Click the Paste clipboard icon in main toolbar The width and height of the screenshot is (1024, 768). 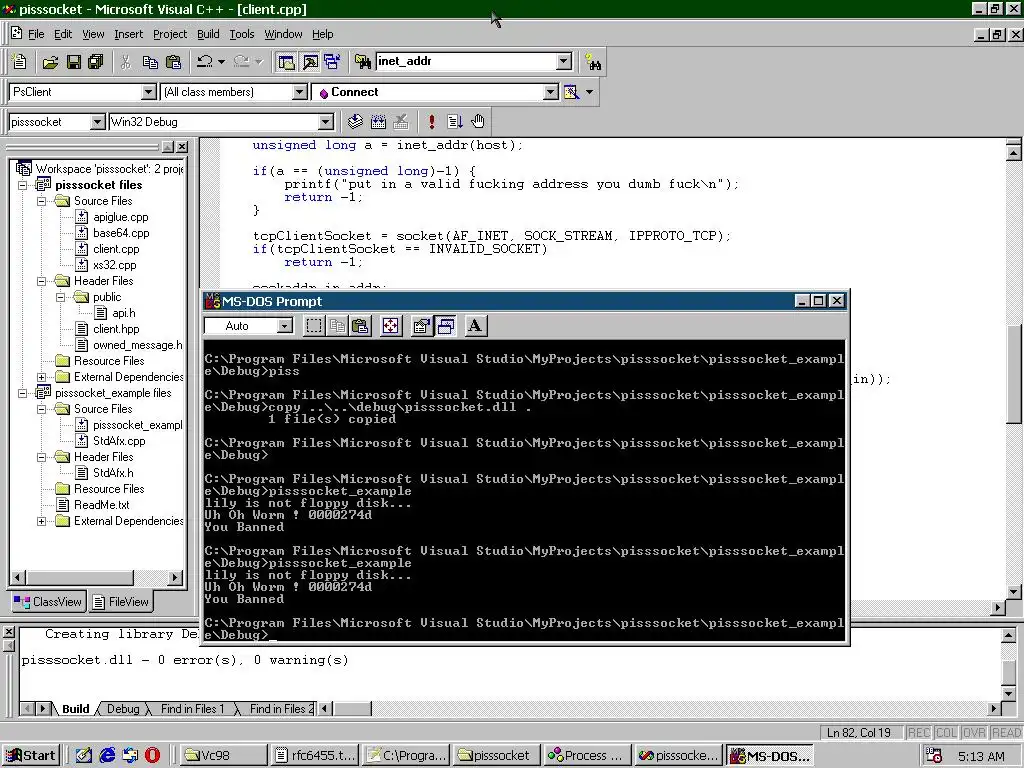tap(174, 62)
